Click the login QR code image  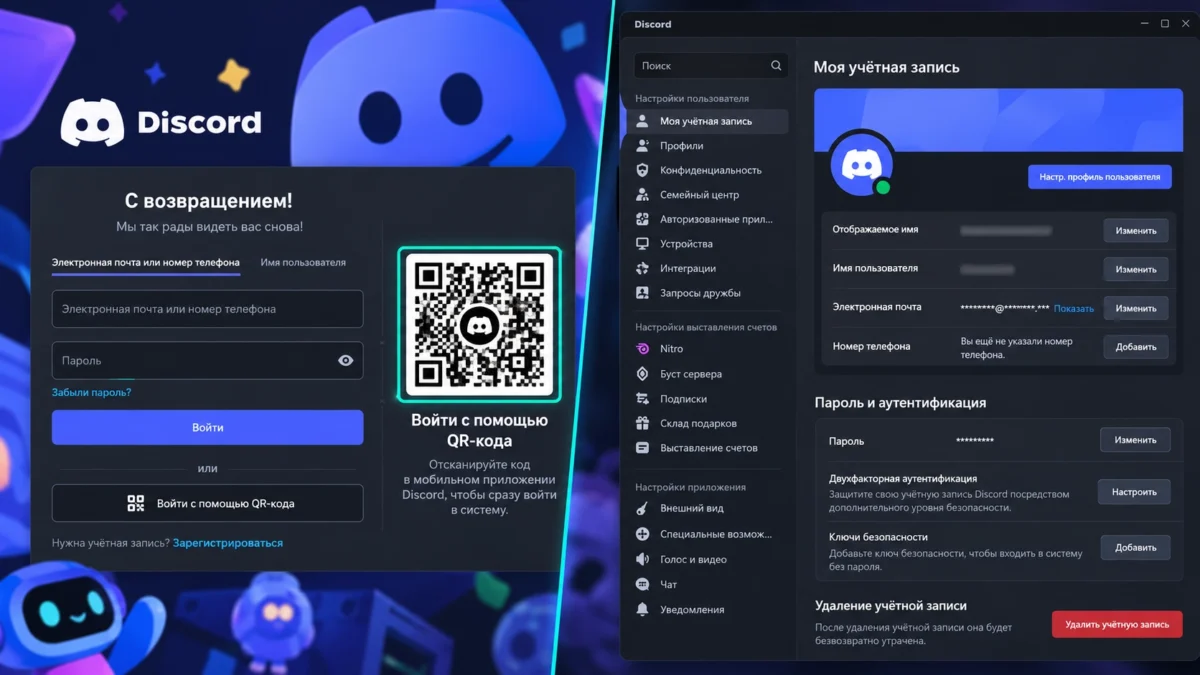click(480, 325)
